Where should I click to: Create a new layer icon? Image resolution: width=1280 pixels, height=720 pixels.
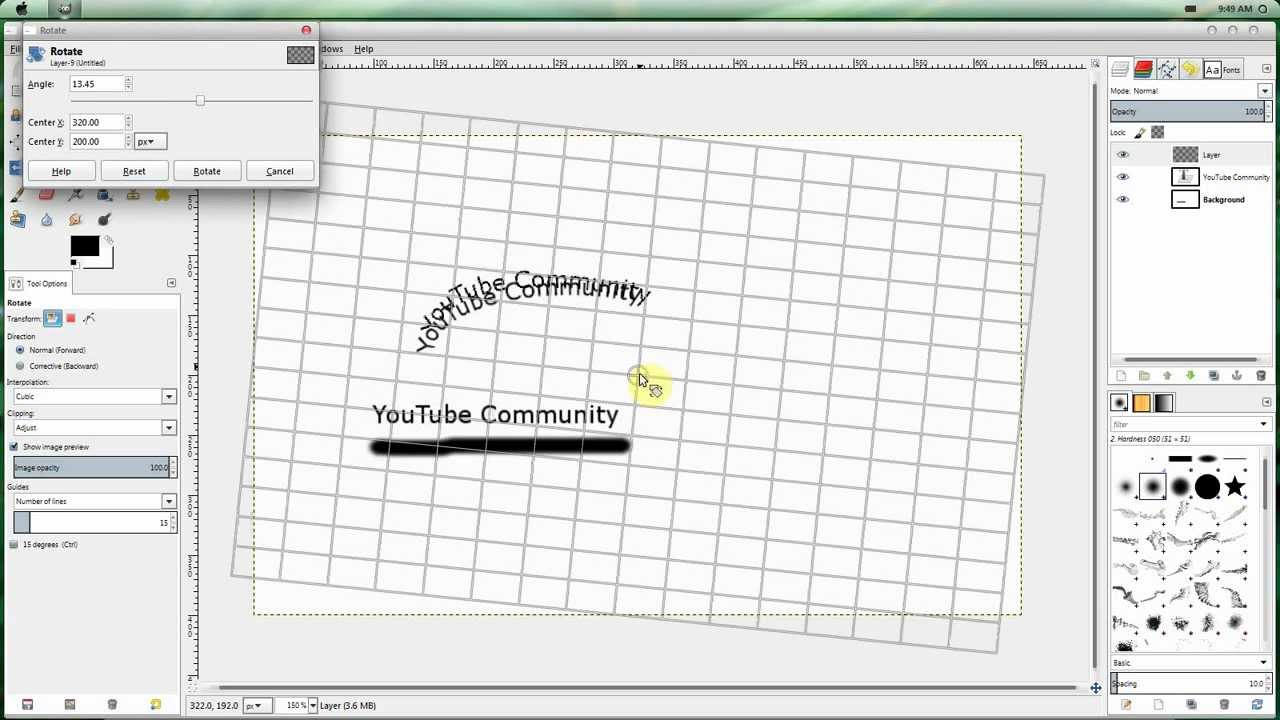[1121, 376]
